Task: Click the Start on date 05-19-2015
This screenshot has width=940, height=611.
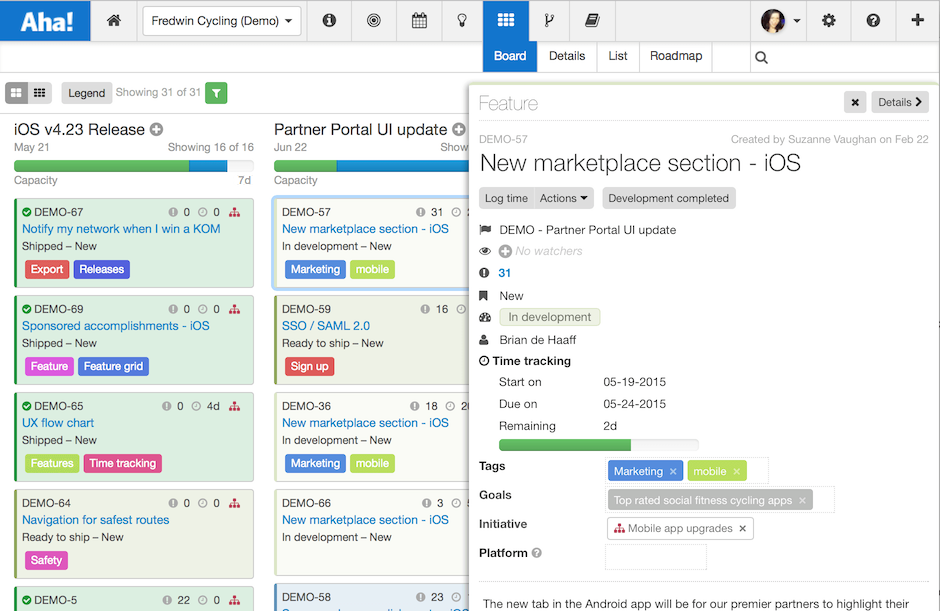Action: click(634, 383)
